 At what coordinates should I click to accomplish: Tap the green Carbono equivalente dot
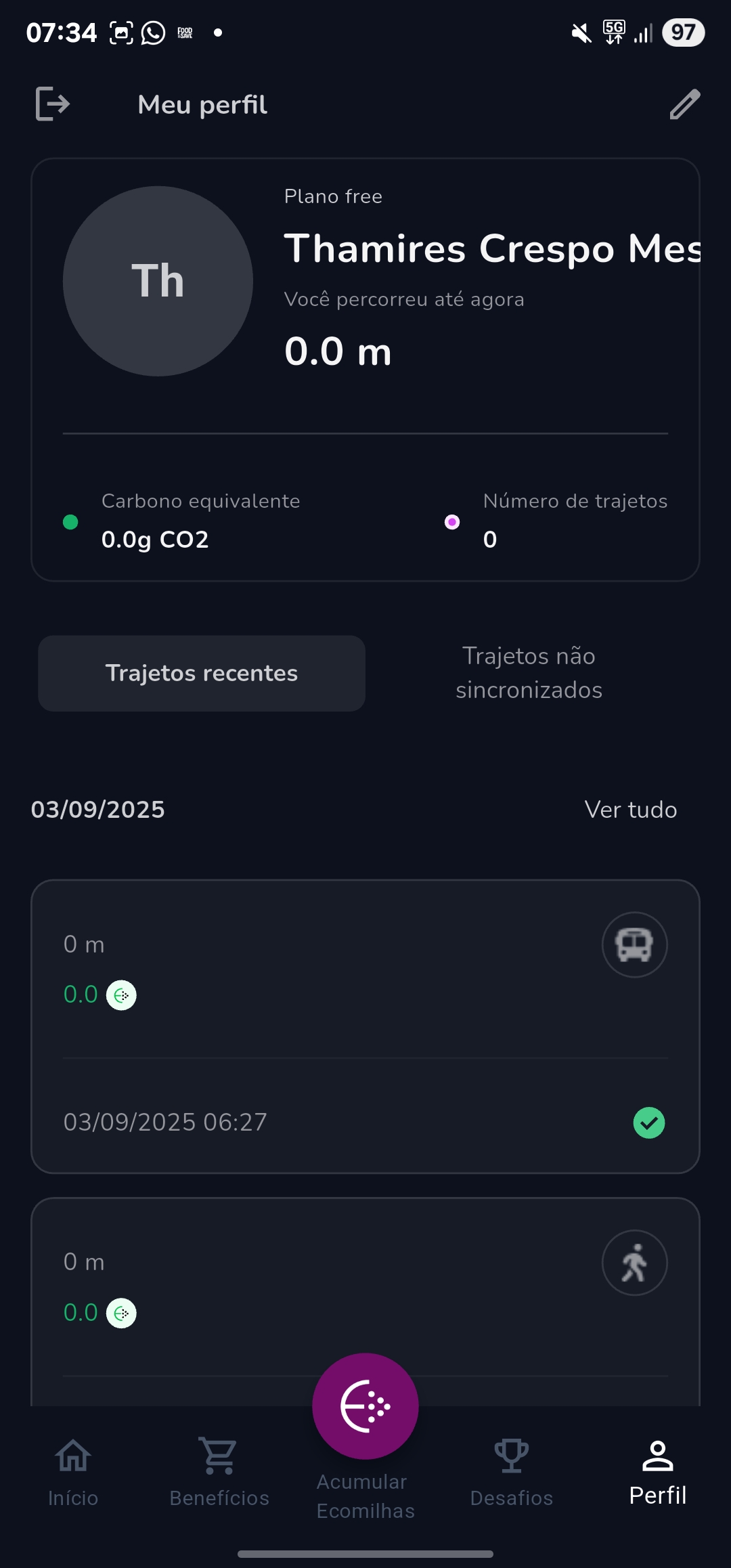coord(70,522)
